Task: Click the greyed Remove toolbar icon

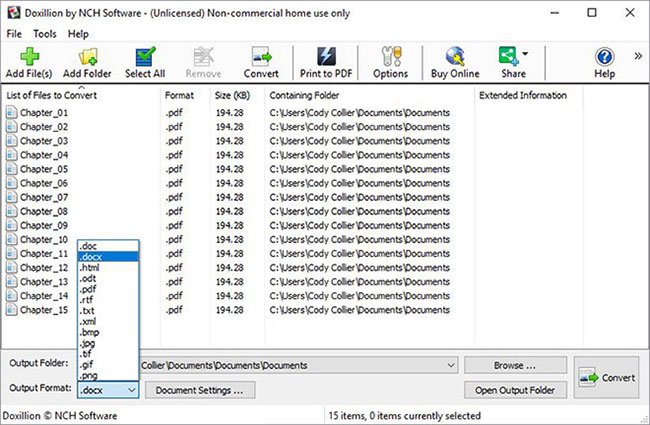Action: [203, 56]
